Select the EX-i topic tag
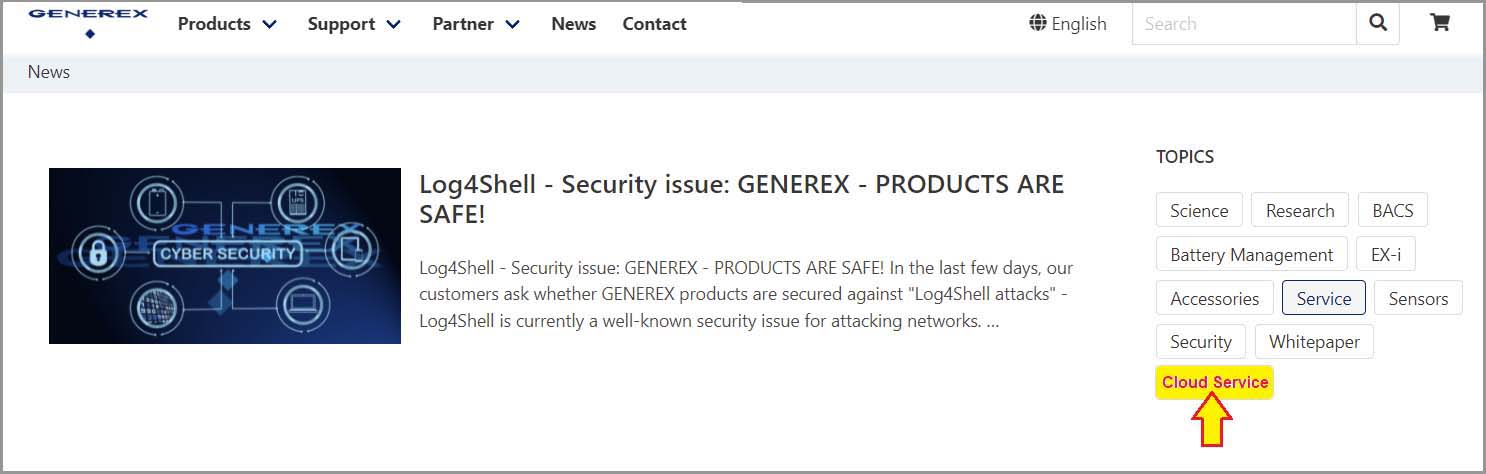Image resolution: width=1486 pixels, height=474 pixels. (1385, 255)
